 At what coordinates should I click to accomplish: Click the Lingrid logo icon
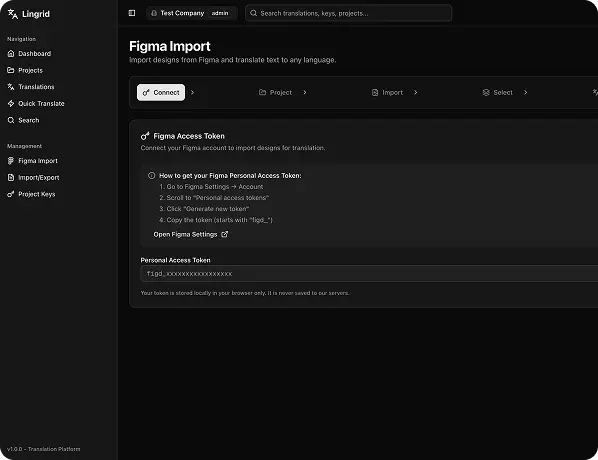13,14
